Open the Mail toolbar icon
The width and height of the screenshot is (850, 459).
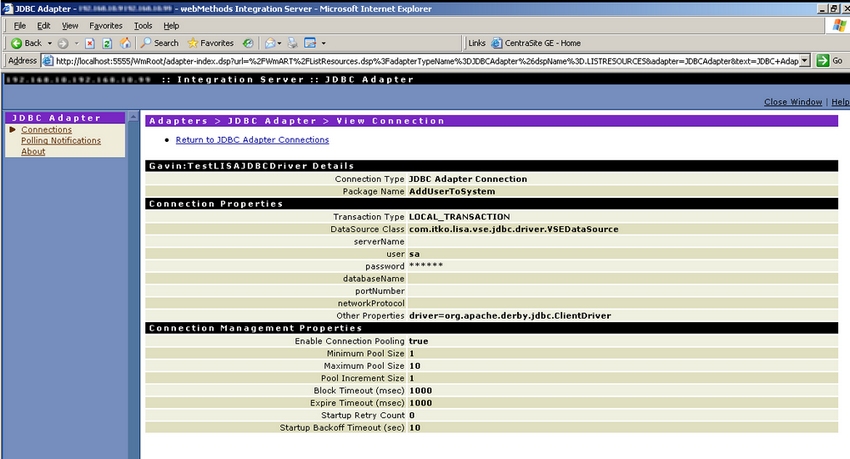[x=271, y=43]
